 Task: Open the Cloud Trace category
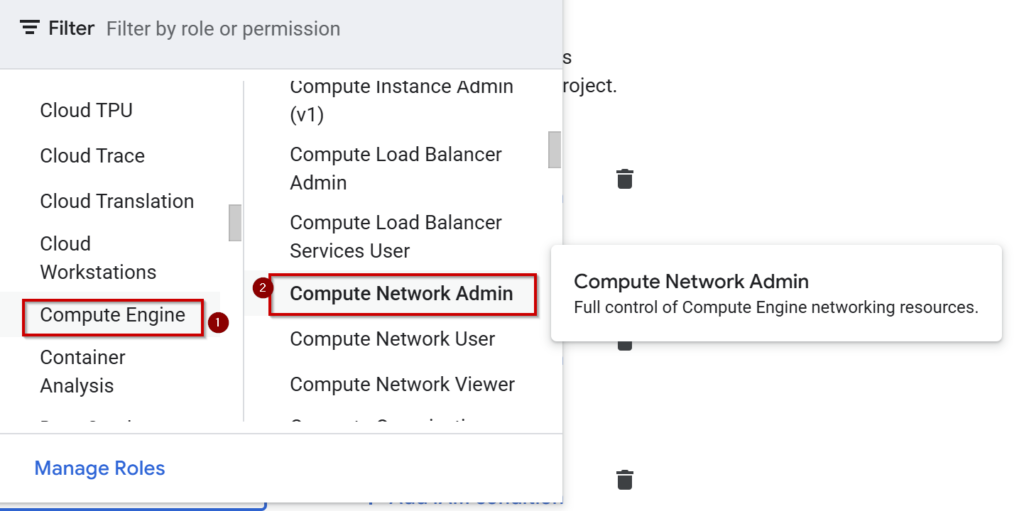point(92,156)
